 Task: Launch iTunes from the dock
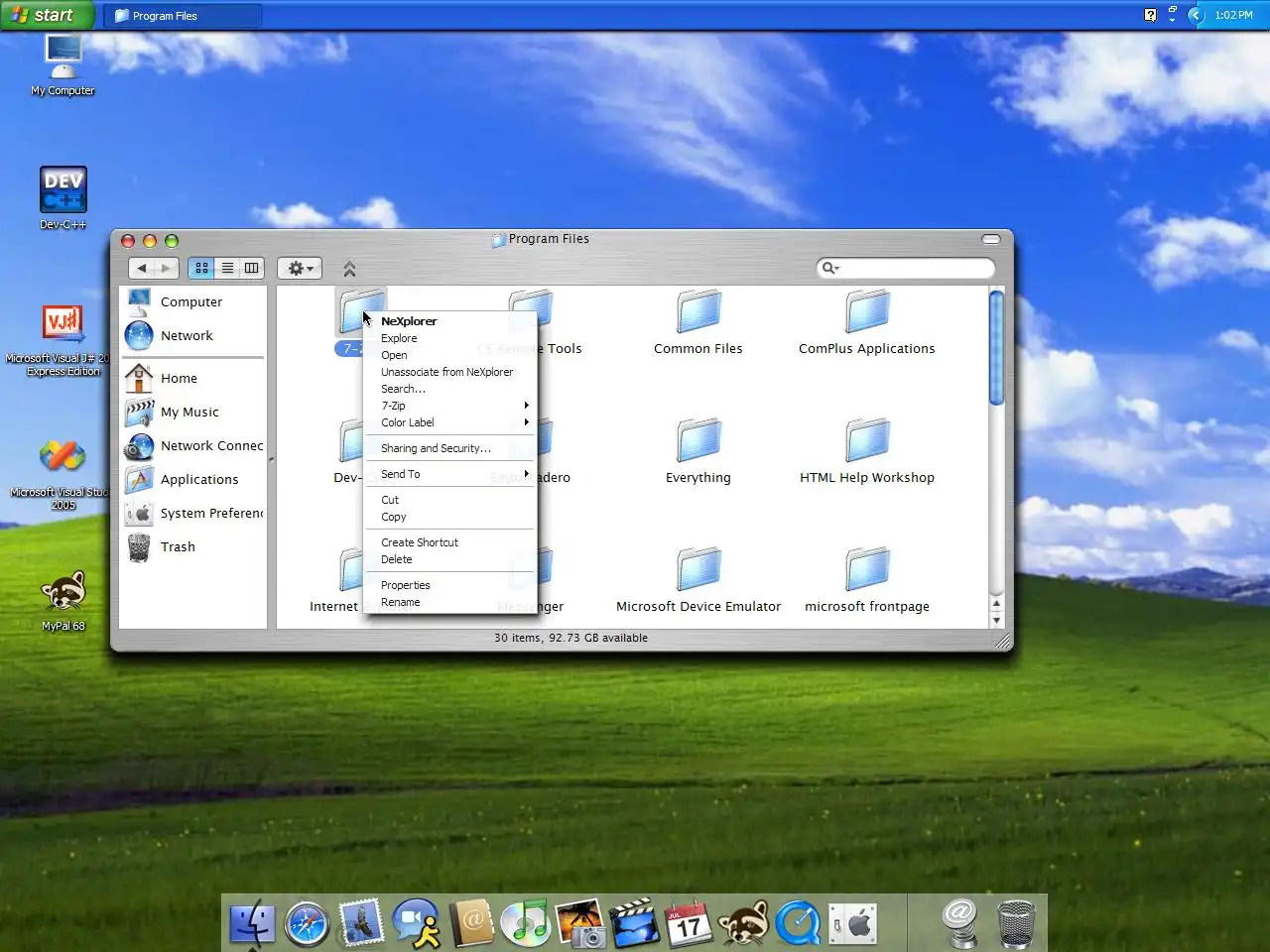pyautogui.click(x=526, y=923)
